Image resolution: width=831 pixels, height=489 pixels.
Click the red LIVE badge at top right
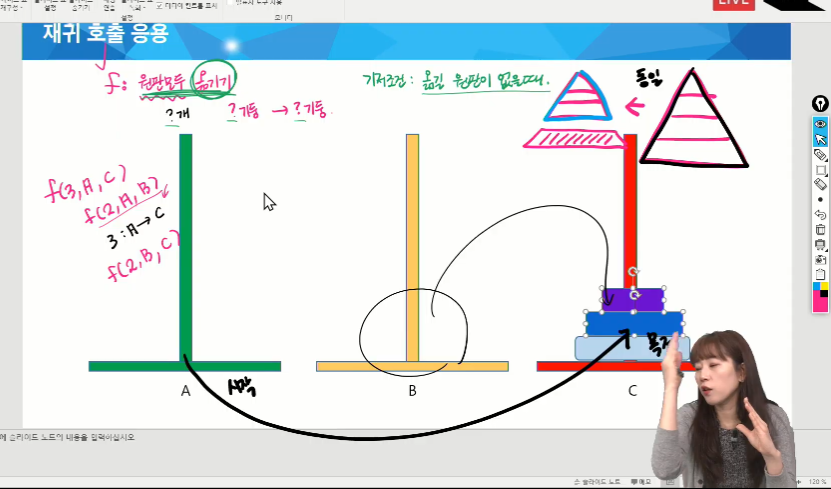[733, 4]
